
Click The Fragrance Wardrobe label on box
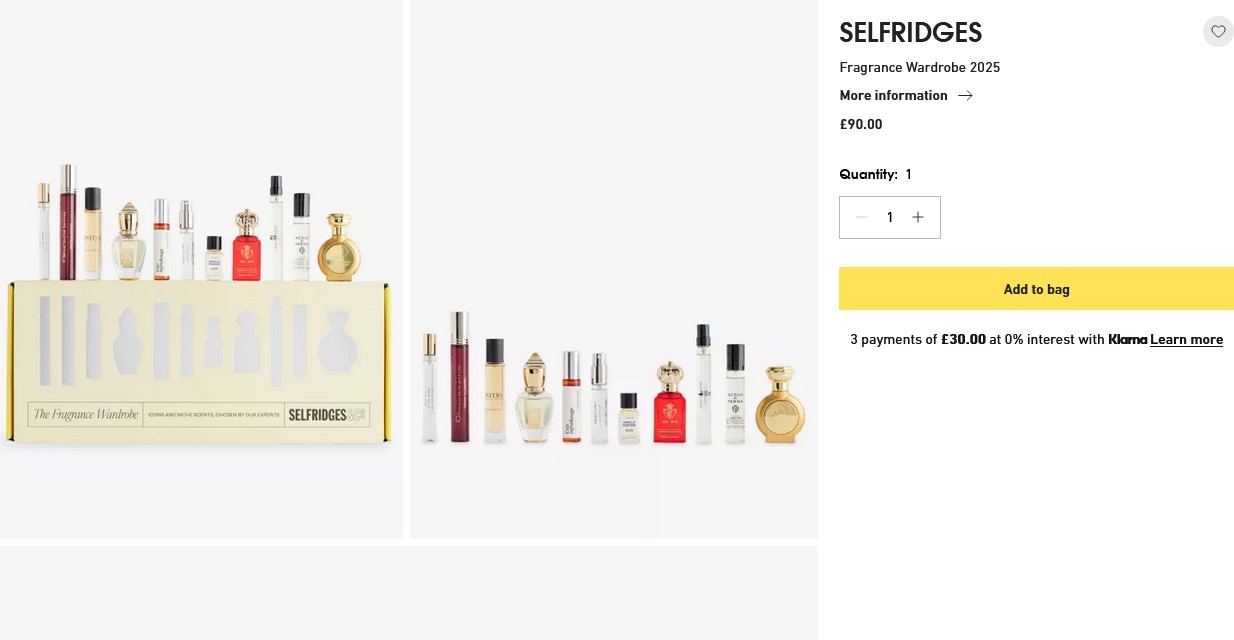coord(85,414)
